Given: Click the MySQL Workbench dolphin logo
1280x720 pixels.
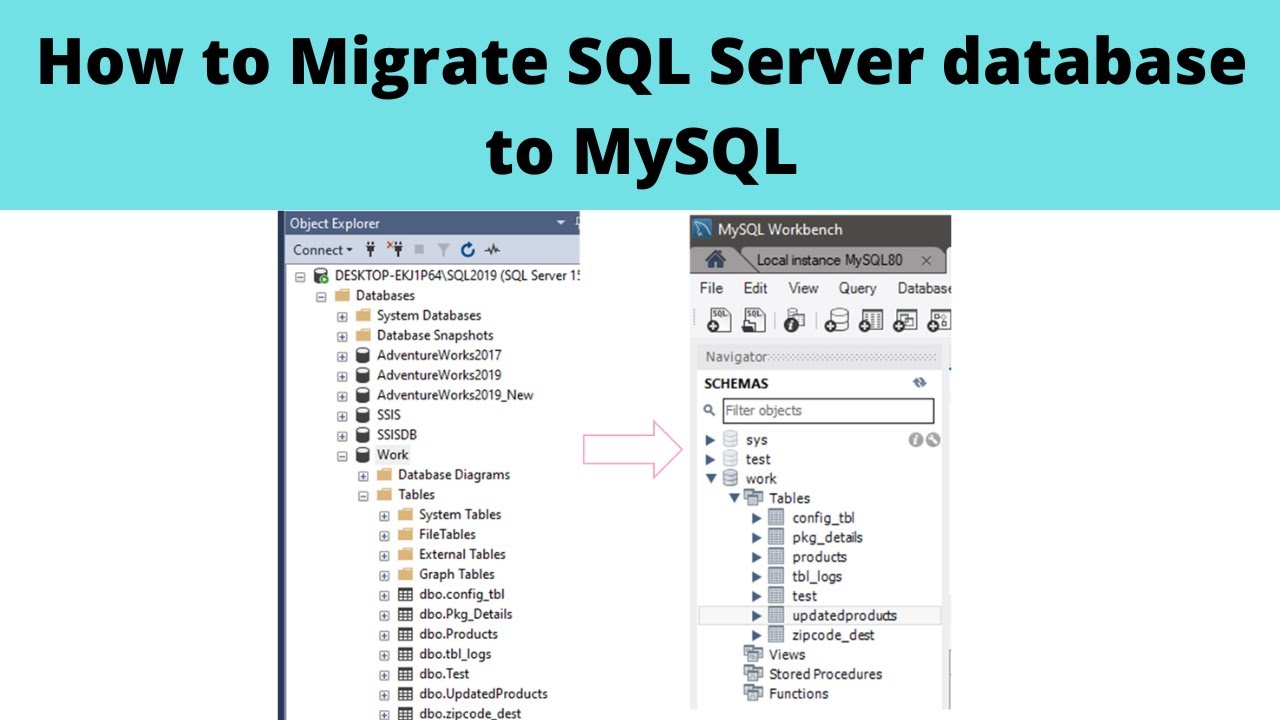Looking at the screenshot, I should 704,230.
